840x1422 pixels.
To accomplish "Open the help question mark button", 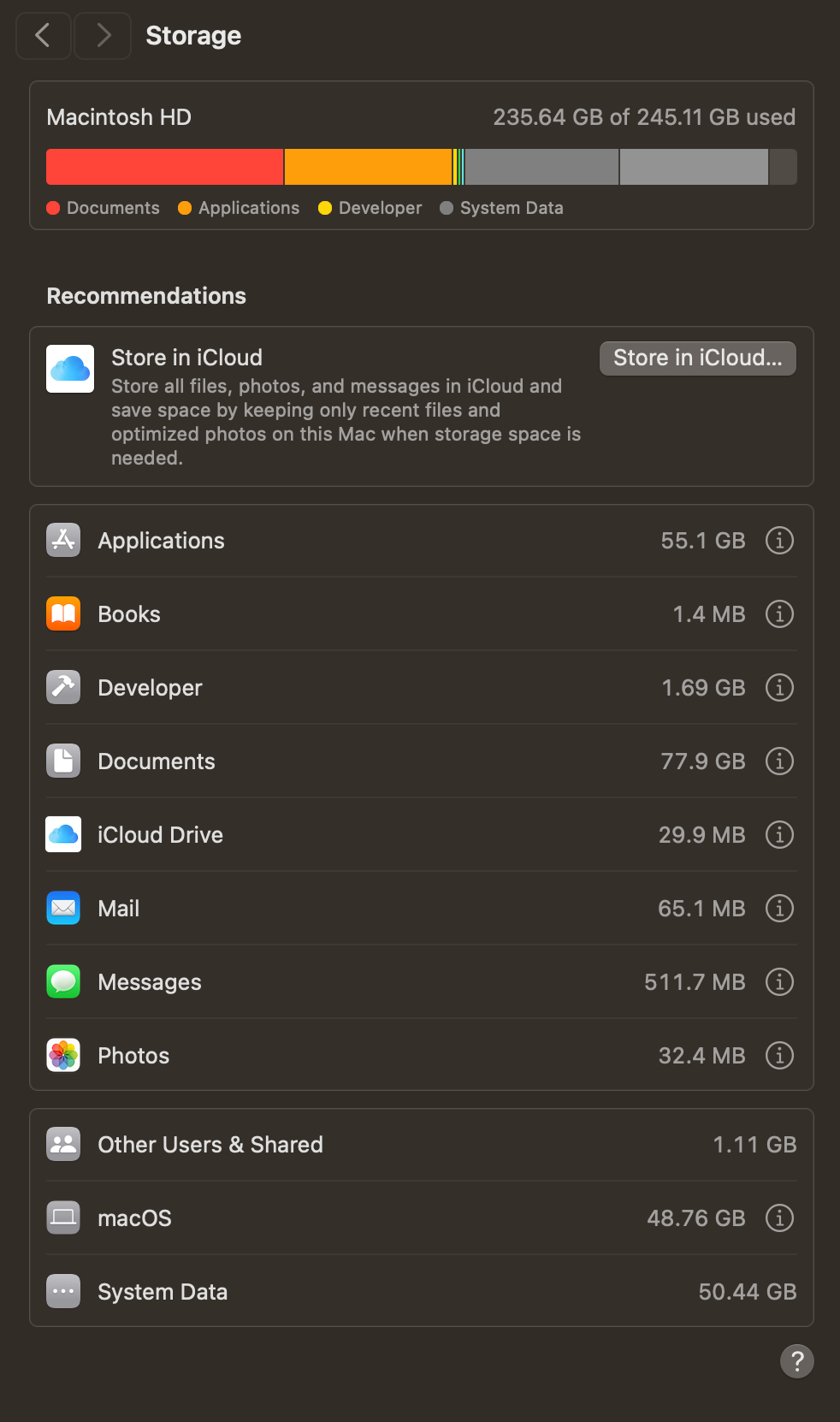I will tap(796, 1360).
